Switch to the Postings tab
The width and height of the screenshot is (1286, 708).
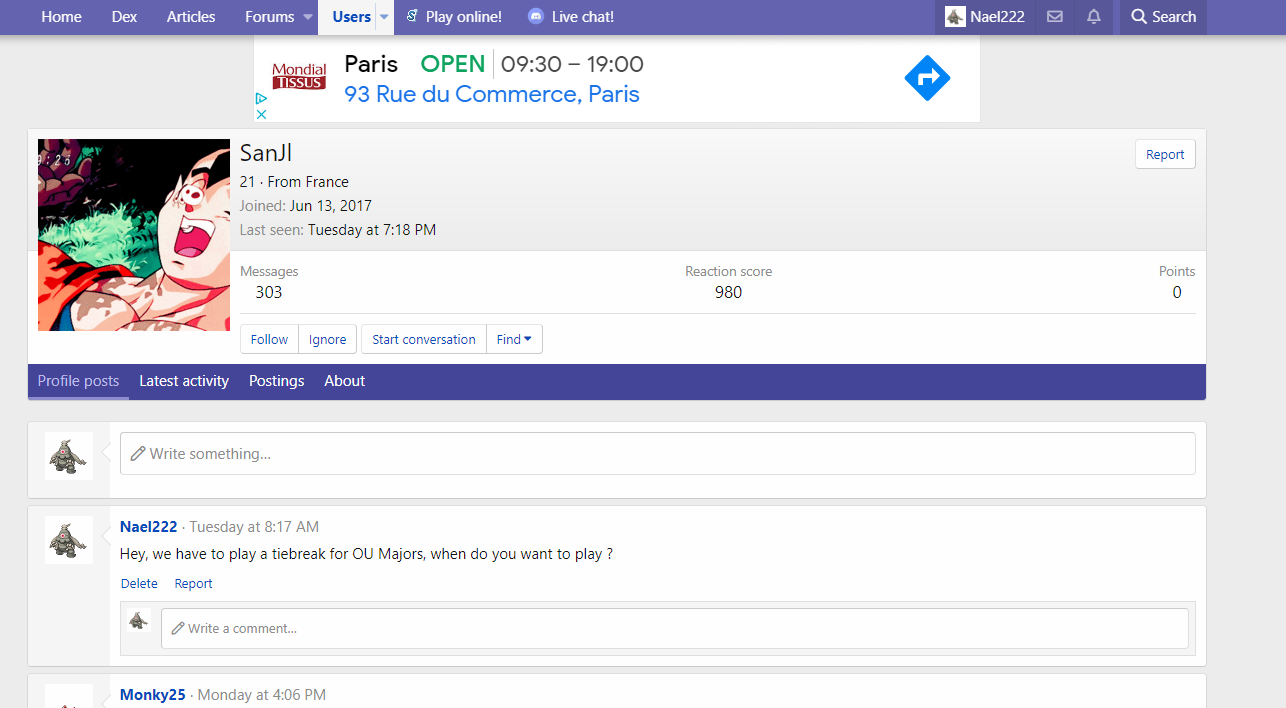pos(276,381)
